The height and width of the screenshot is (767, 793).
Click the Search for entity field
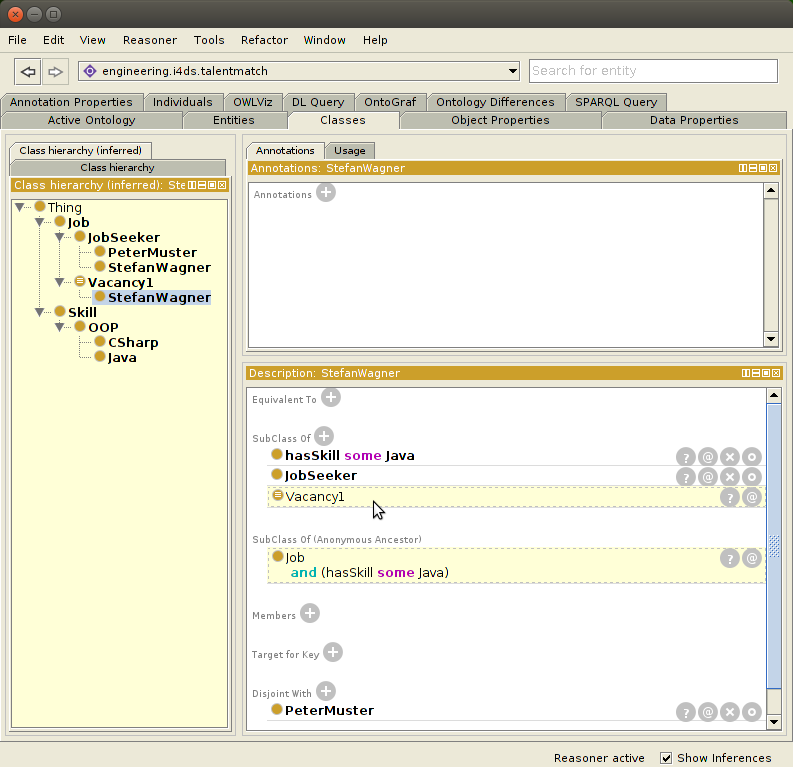click(x=652, y=71)
